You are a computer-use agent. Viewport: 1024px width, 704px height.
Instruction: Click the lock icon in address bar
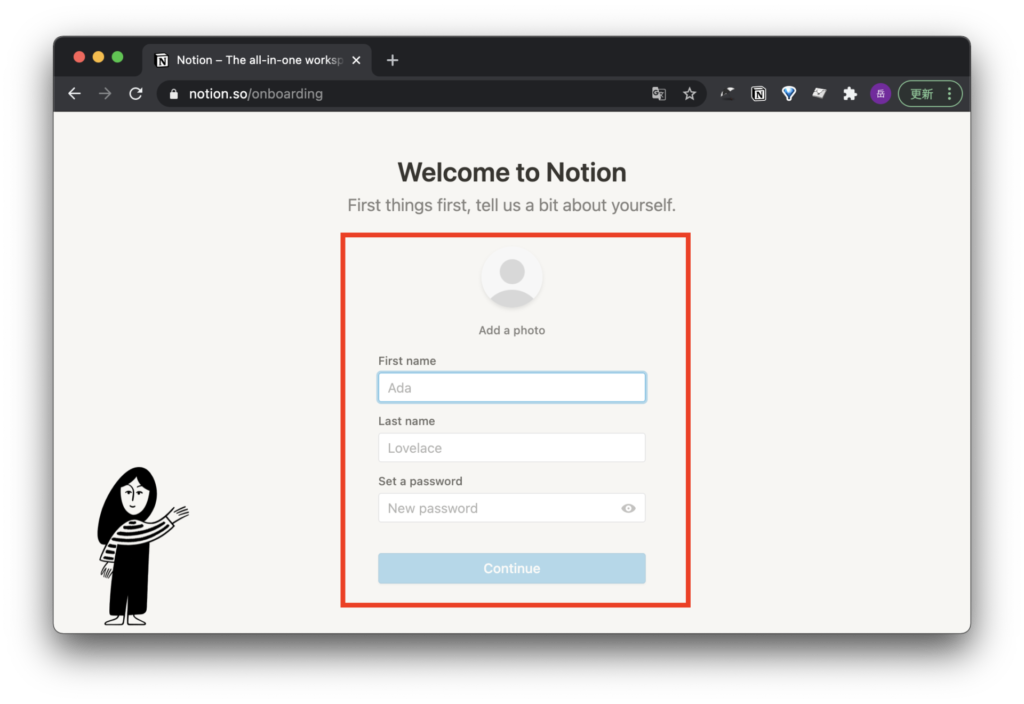click(x=174, y=94)
